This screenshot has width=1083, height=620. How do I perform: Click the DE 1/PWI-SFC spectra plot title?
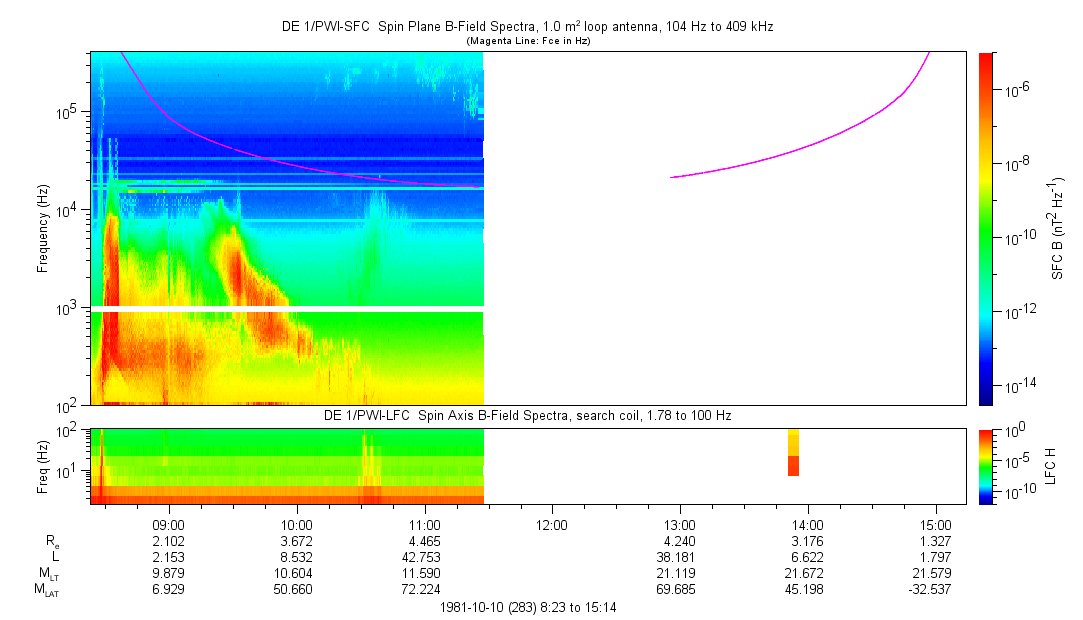[x=527, y=27]
